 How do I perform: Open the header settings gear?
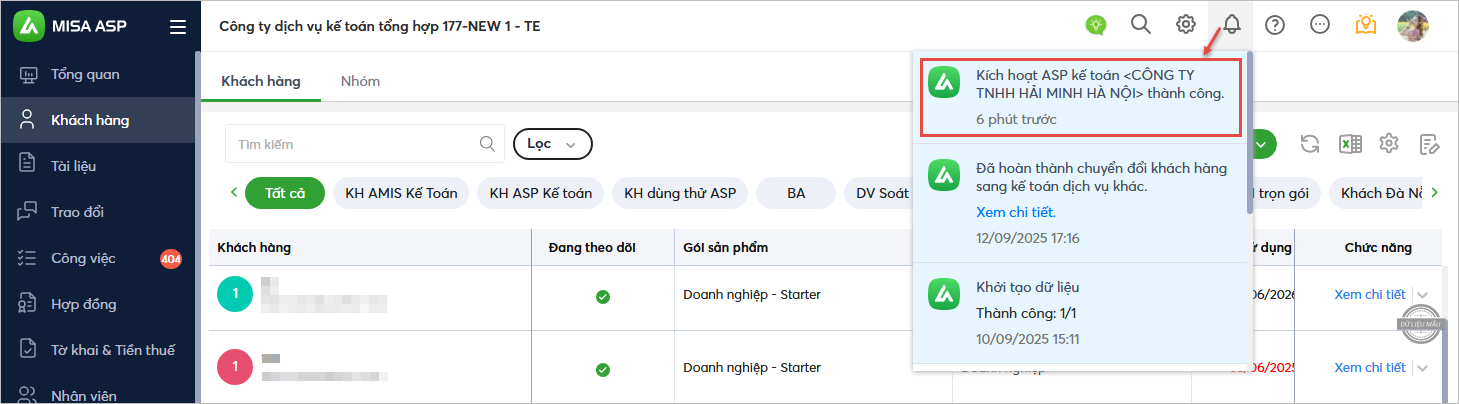click(1186, 25)
